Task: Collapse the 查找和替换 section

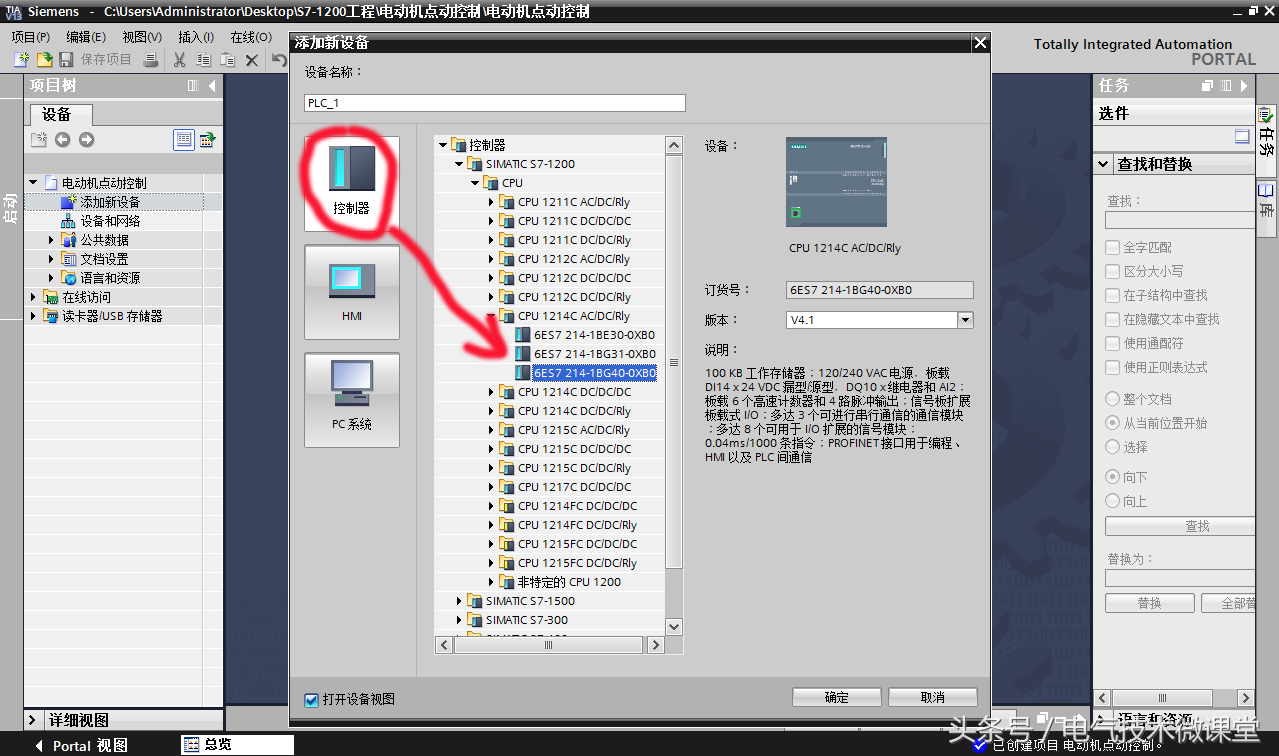Action: click(x=1103, y=164)
